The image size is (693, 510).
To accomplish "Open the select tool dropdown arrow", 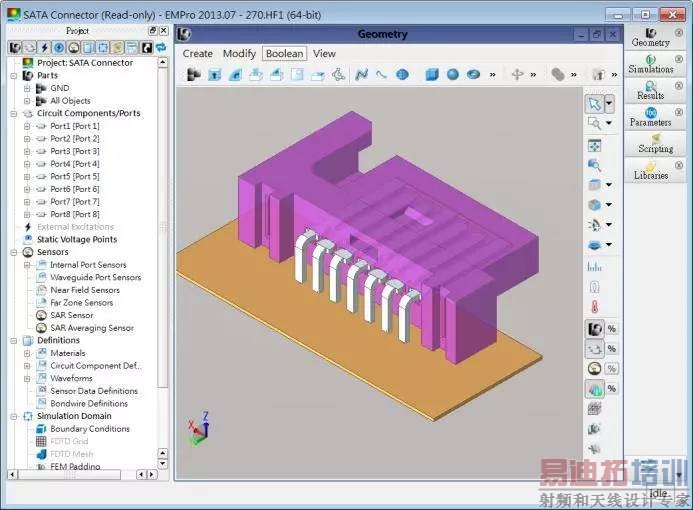I will pyautogui.click(x=609, y=104).
